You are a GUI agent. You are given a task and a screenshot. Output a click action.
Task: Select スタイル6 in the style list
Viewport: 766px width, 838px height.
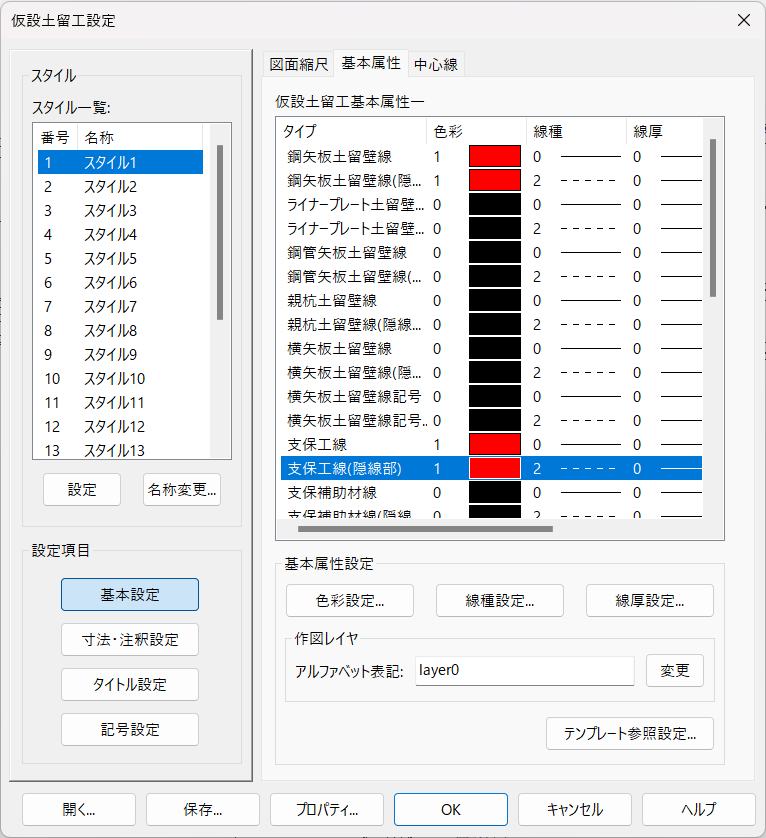pyautogui.click(x=120, y=282)
